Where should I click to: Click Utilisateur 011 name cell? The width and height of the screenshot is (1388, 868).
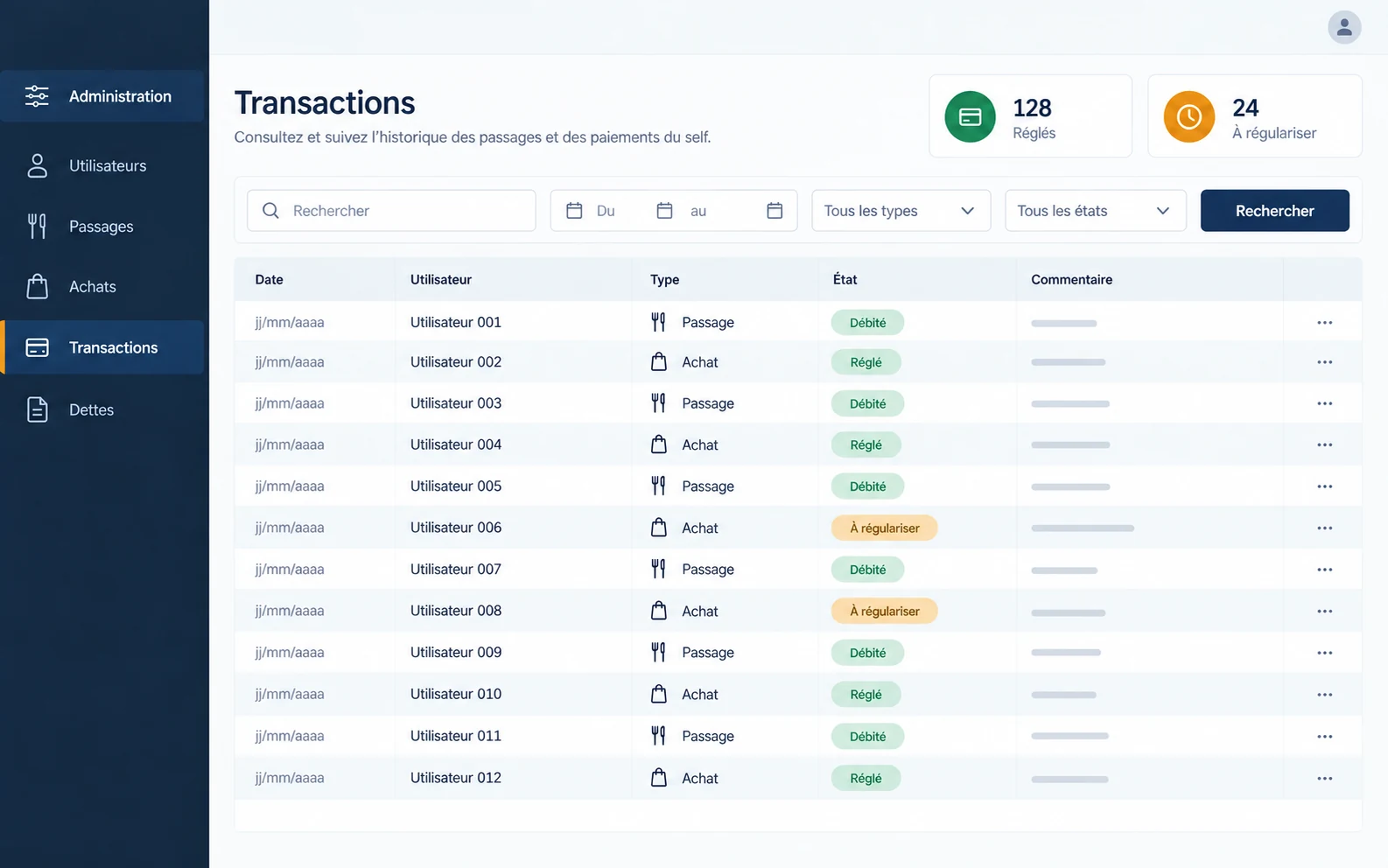[456, 737]
